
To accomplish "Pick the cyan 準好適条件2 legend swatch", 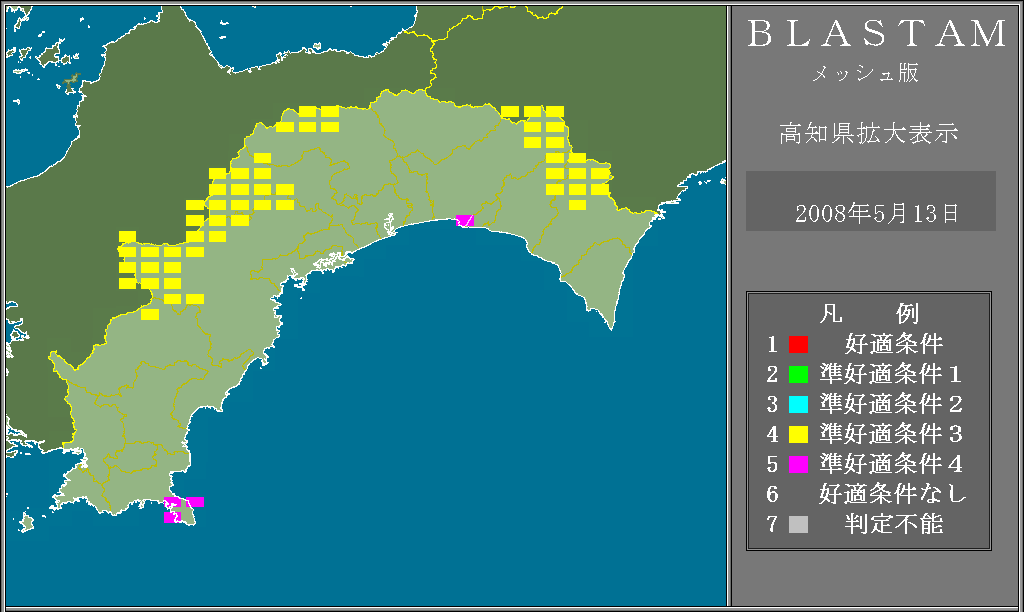I will pos(798,405).
